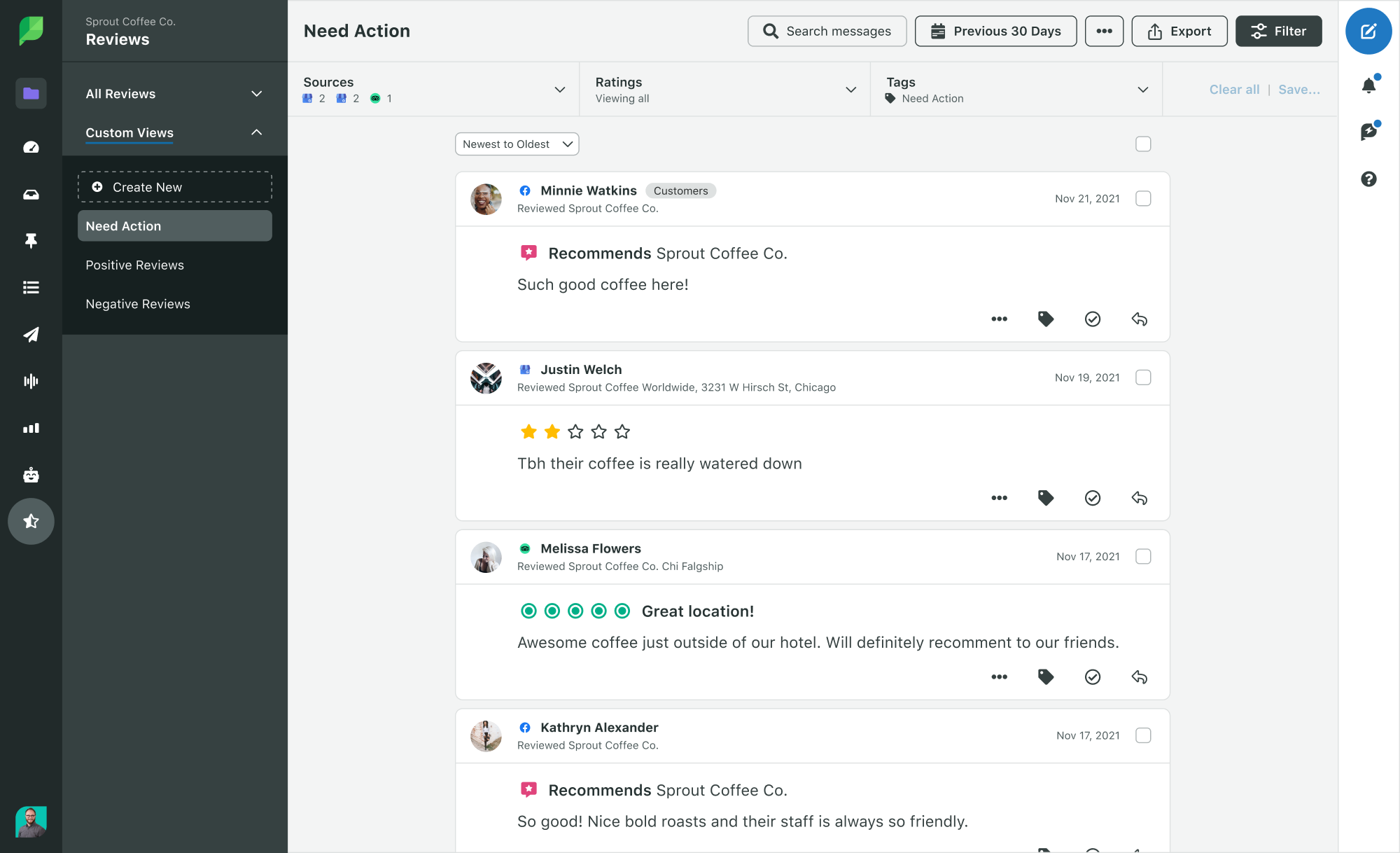The width and height of the screenshot is (1400, 853).
Task: Toggle the select all checkbox at the top
Action: pos(1143,143)
